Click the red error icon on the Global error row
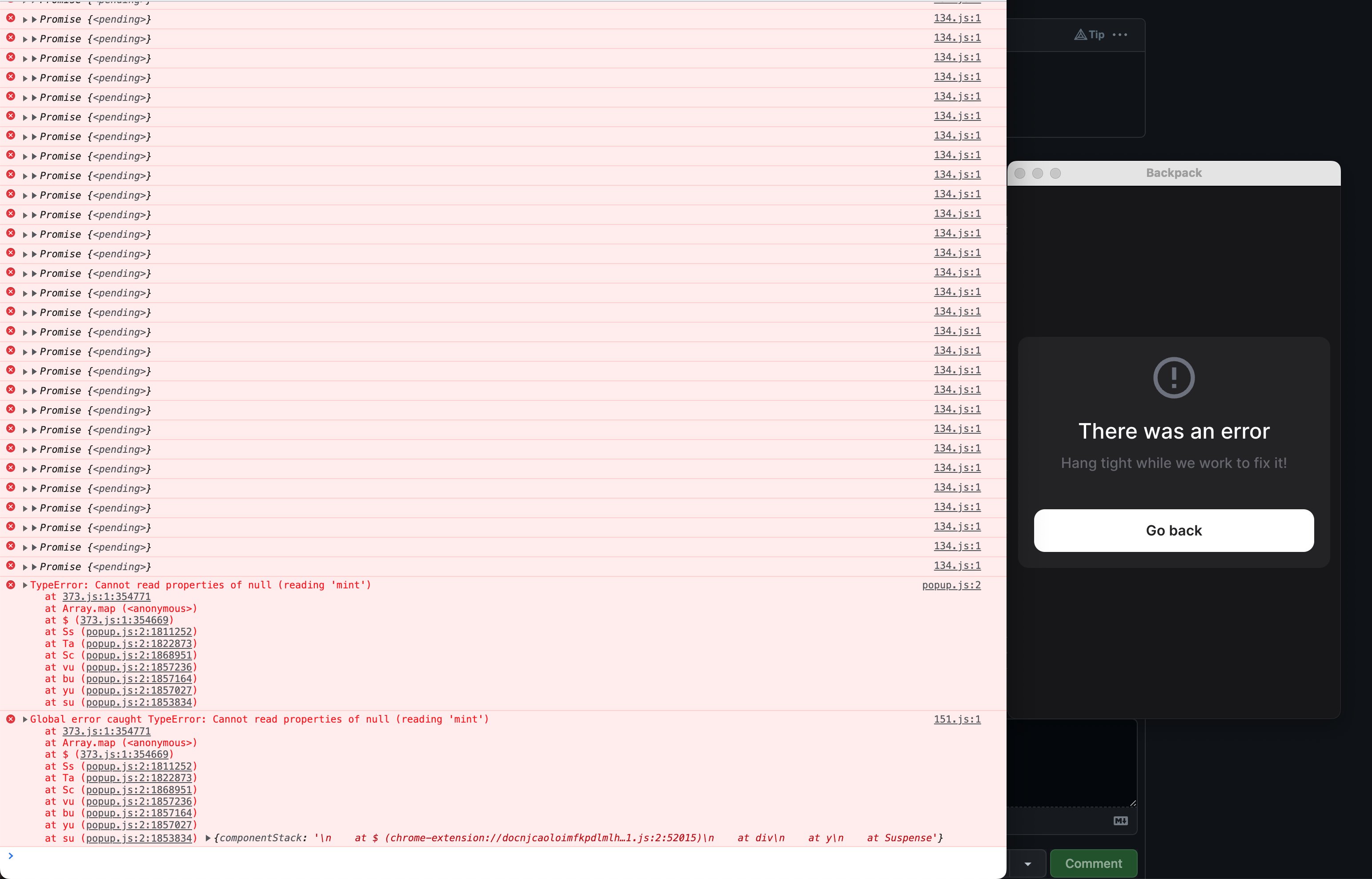 point(11,718)
